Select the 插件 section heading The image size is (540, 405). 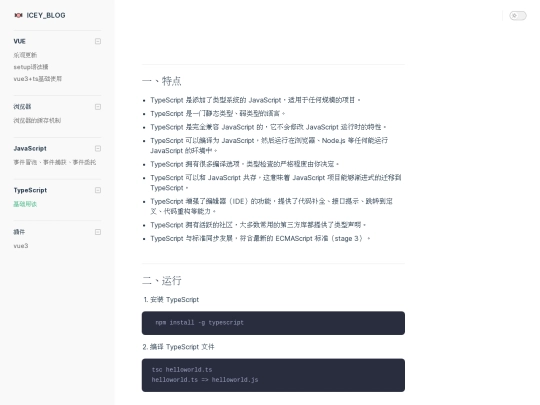[x=19, y=232]
